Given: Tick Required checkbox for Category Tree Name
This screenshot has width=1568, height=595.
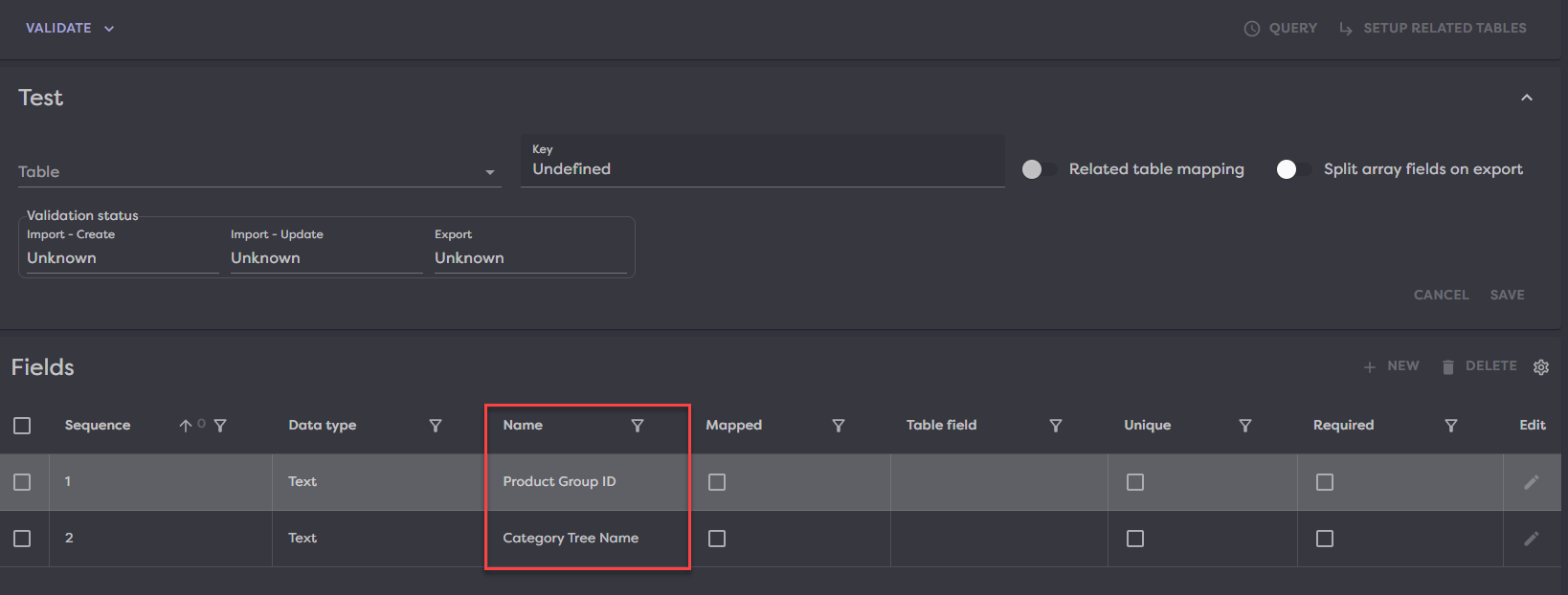Looking at the screenshot, I should (1325, 539).
